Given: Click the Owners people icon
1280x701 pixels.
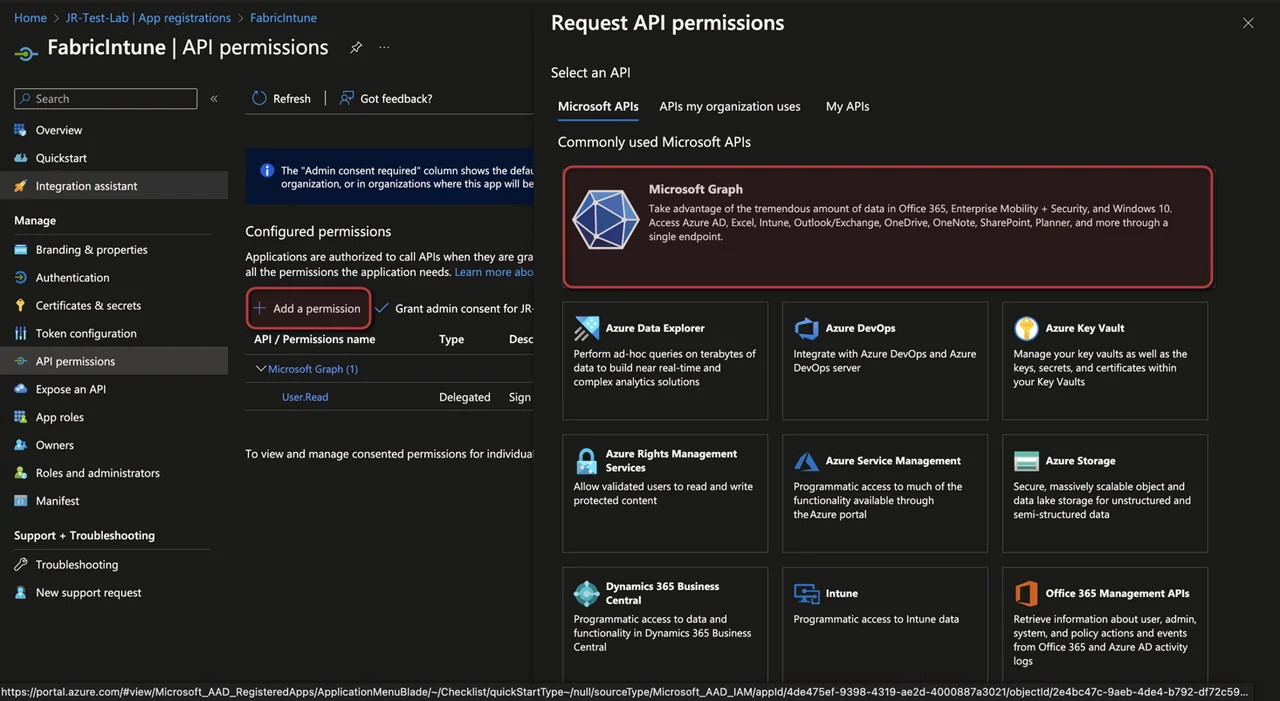Looking at the screenshot, I should (20, 445).
